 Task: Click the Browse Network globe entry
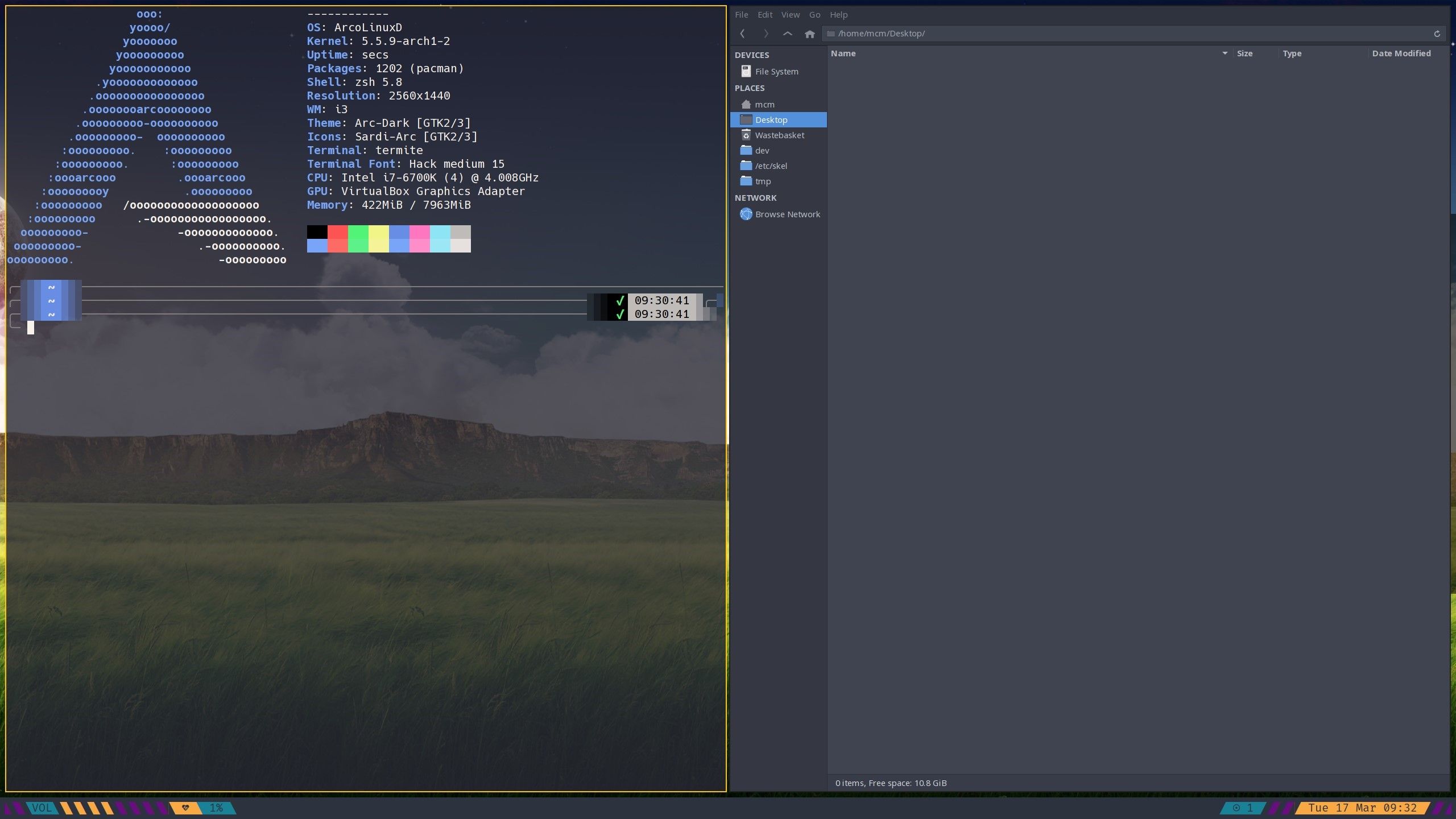tap(787, 214)
